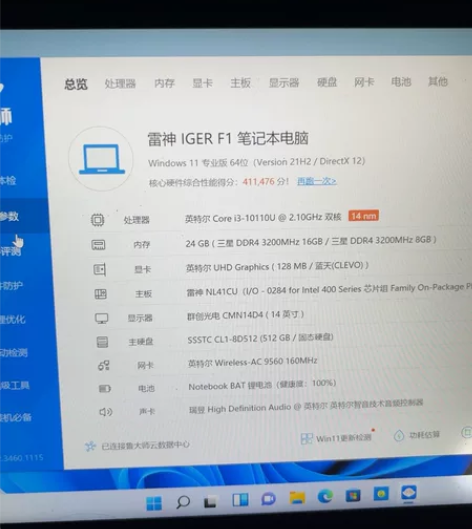Click the 14 nm orange badge
The width and height of the screenshot is (472, 529).
[x=363, y=216]
